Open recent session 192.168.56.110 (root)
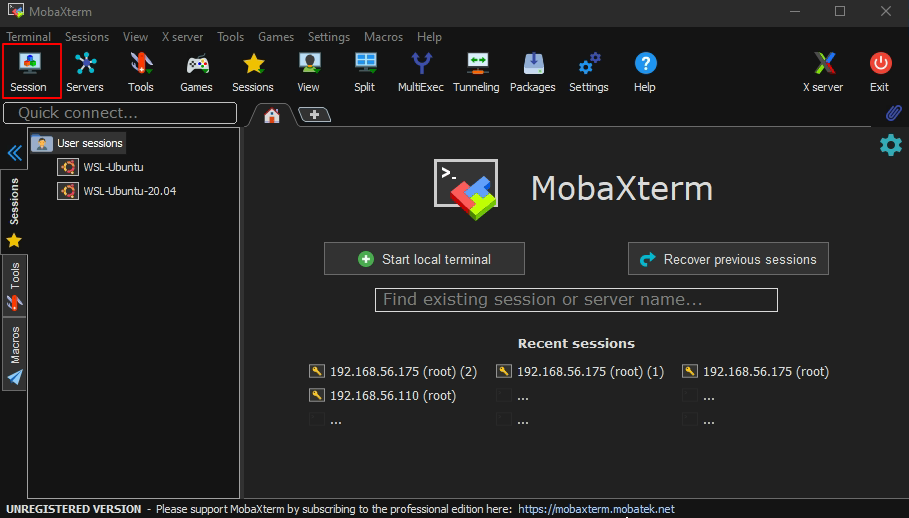This screenshot has height=518, width=909. (383, 396)
